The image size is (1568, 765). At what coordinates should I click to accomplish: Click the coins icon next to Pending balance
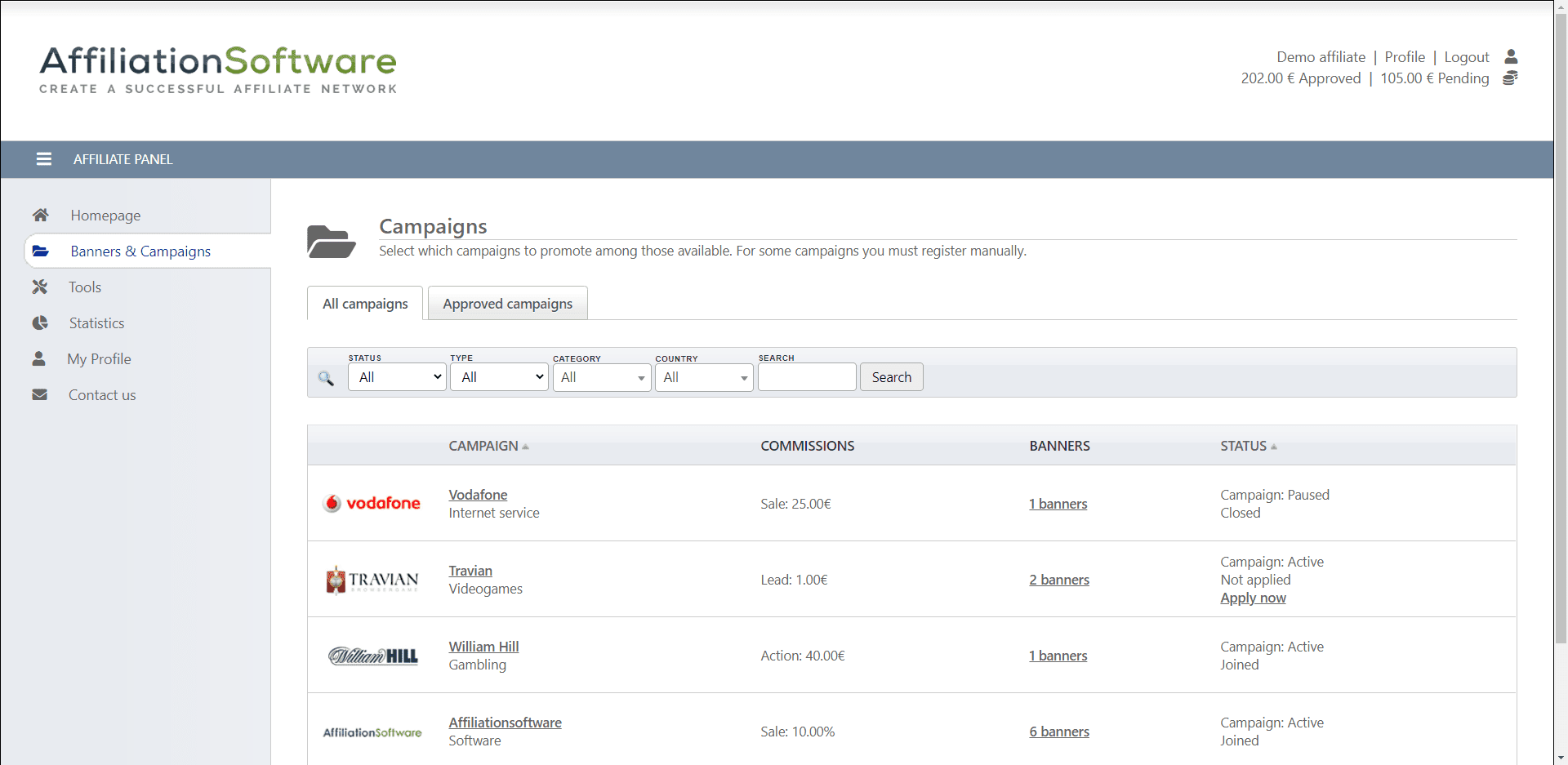tap(1510, 78)
